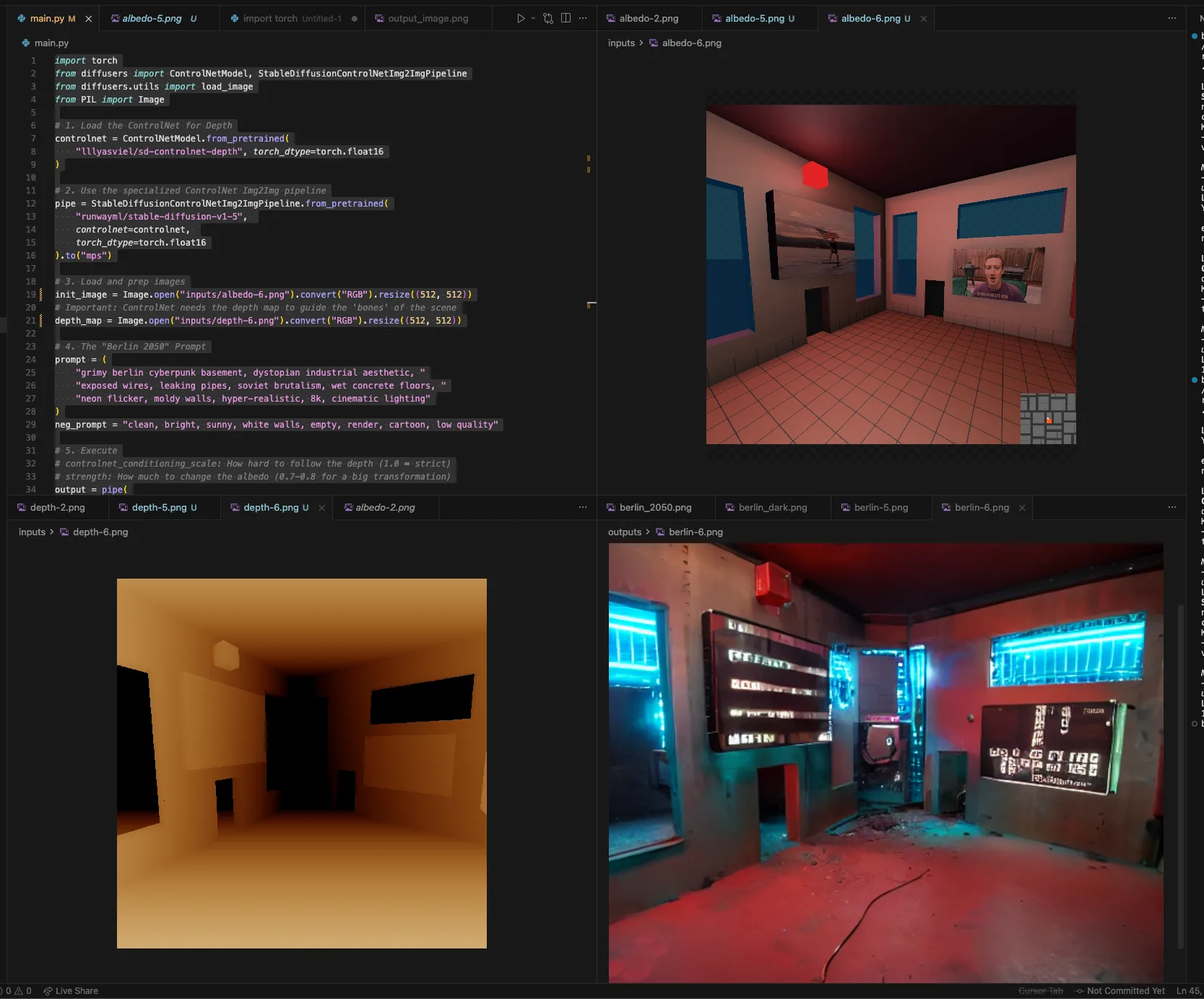
Task: Open More Actions in the depth tab group
Action: 583,508
